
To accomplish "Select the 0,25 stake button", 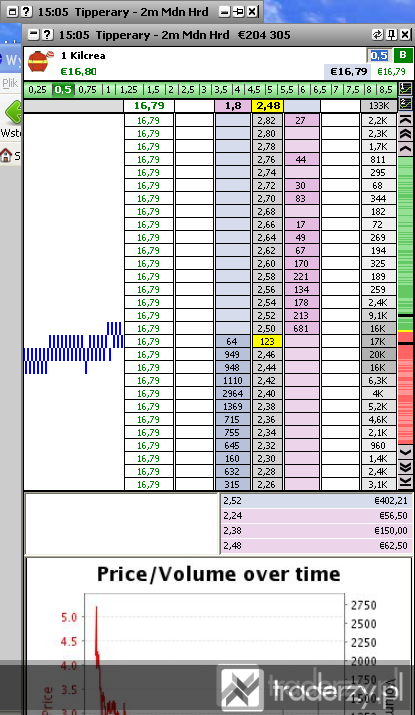I will click(x=37, y=90).
